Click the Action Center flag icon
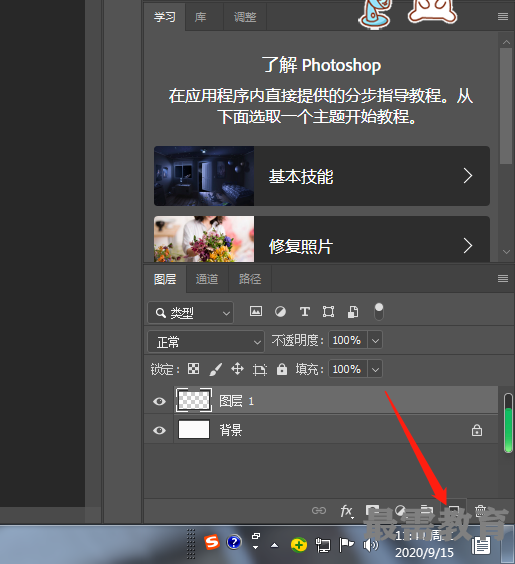Screen dimensions: 515x564 [x=346, y=545]
